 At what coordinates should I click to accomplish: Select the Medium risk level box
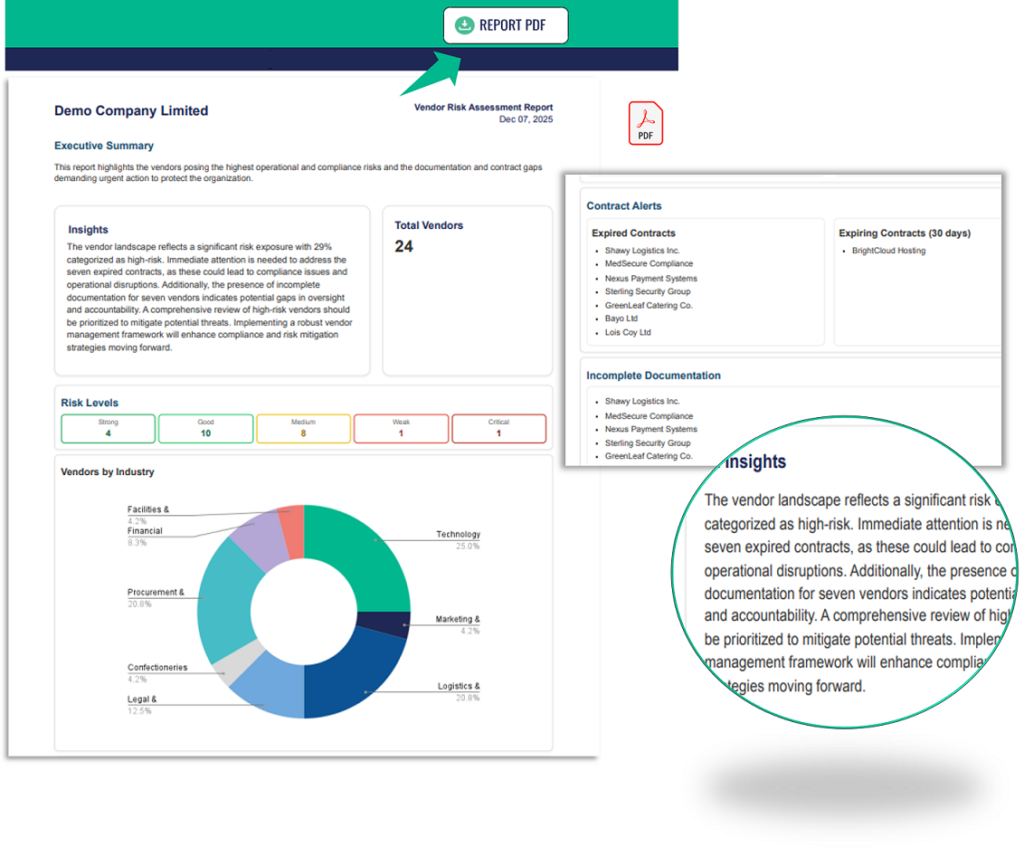303,429
